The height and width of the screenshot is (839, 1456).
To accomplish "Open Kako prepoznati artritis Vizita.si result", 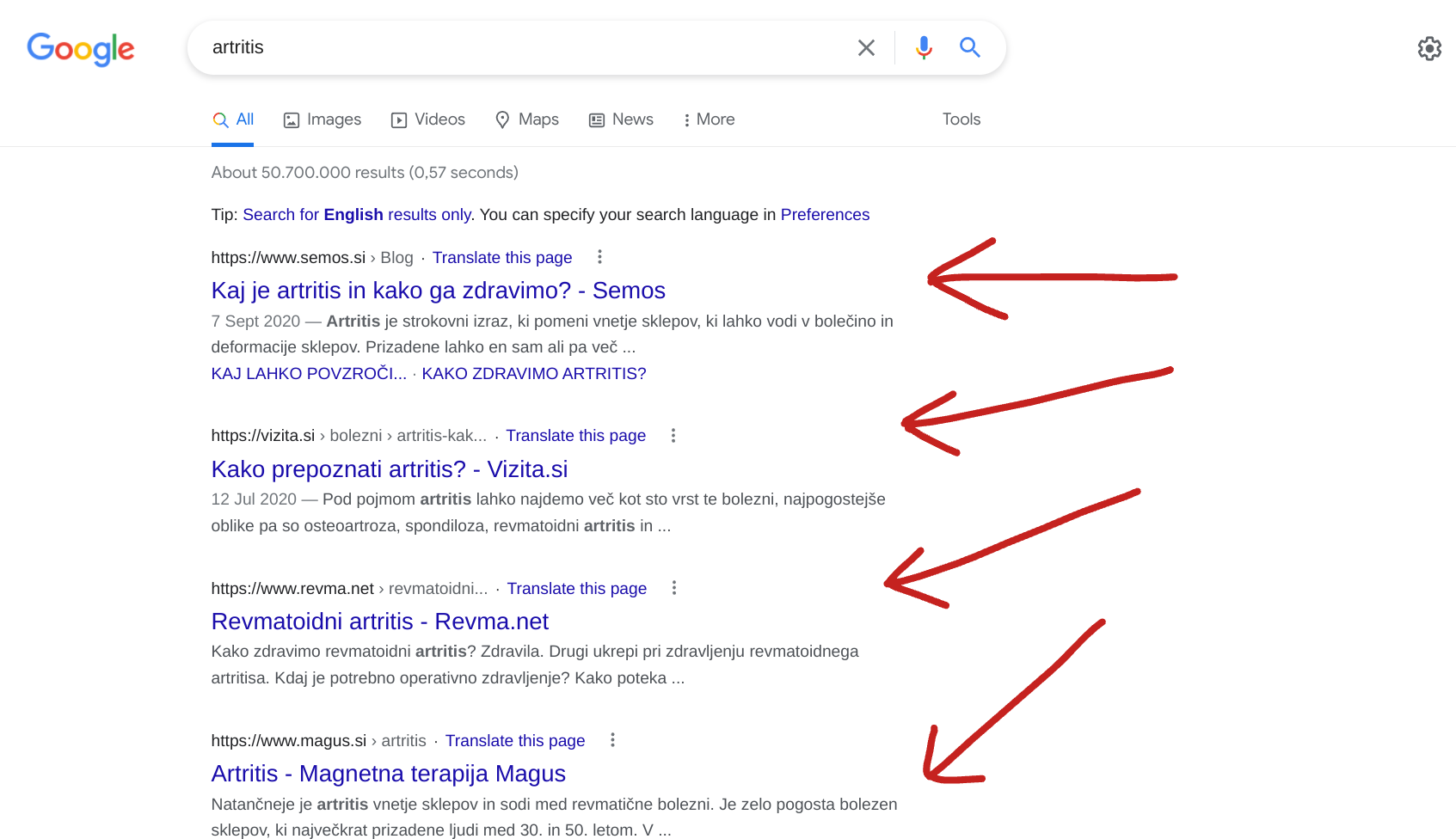I will click(390, 469).
